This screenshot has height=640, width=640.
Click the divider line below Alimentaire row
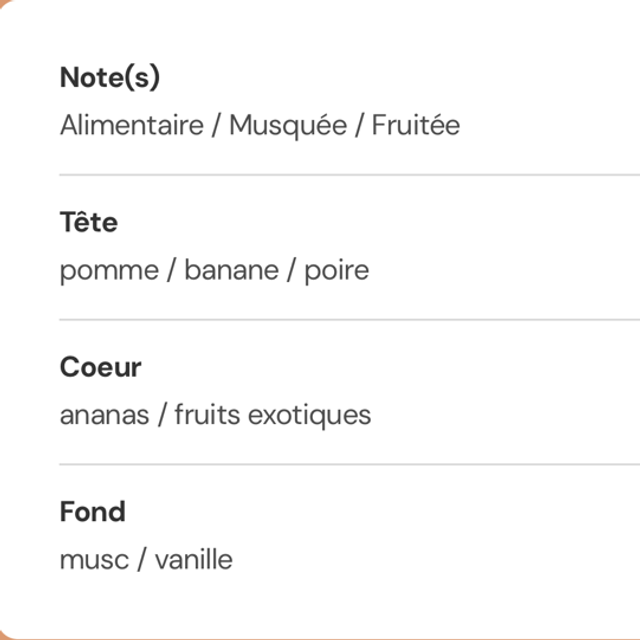pyautogui.click(x=349, y=175)
